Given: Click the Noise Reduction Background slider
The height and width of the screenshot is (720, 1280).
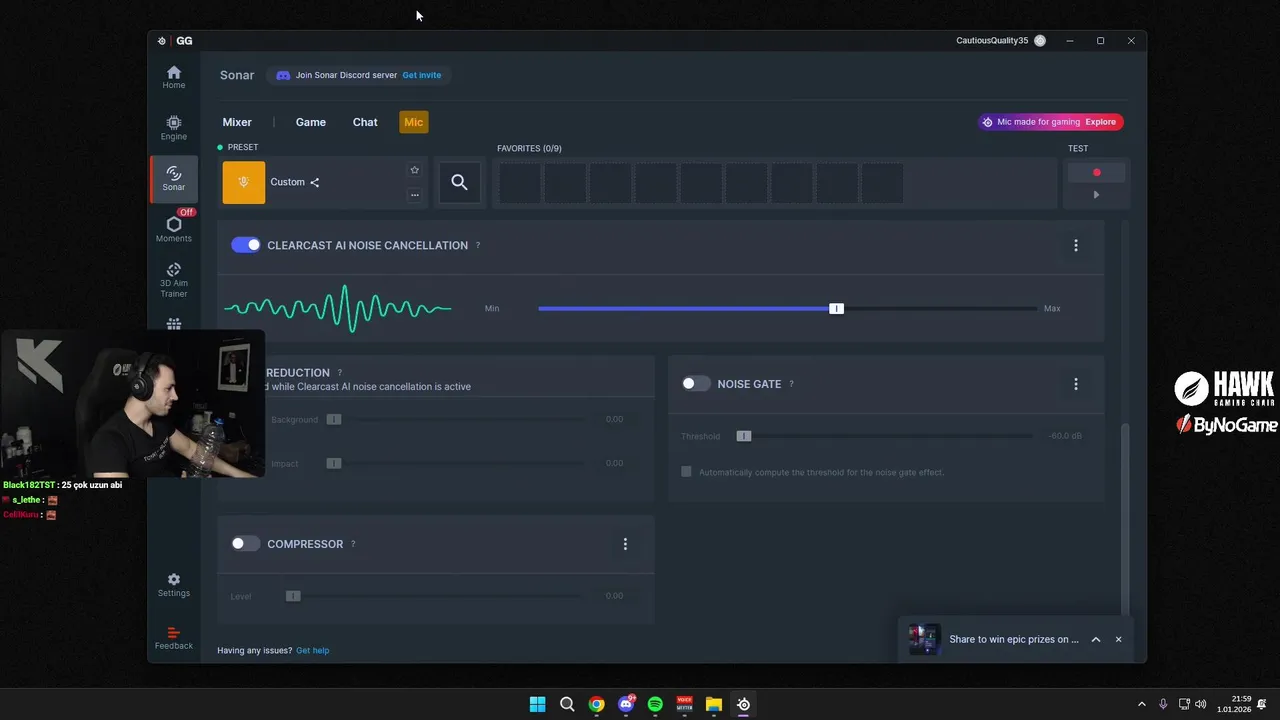Looking at the screenshot, I should (456, 420).
